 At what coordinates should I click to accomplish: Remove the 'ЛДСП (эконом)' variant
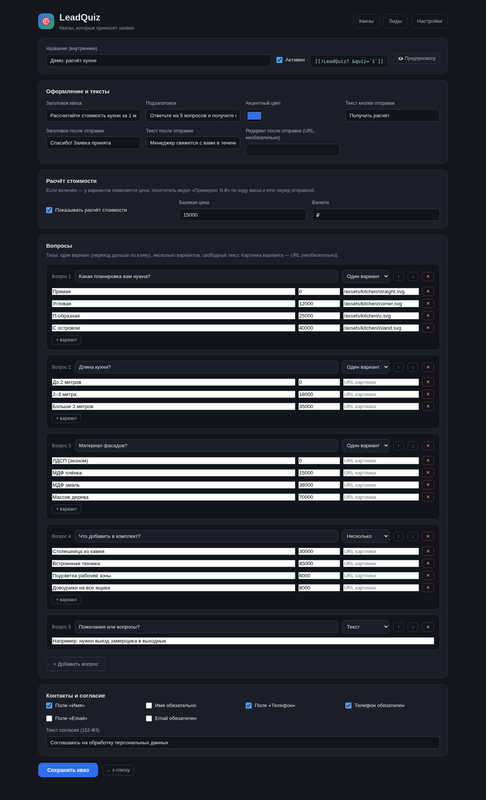[428, 461]
